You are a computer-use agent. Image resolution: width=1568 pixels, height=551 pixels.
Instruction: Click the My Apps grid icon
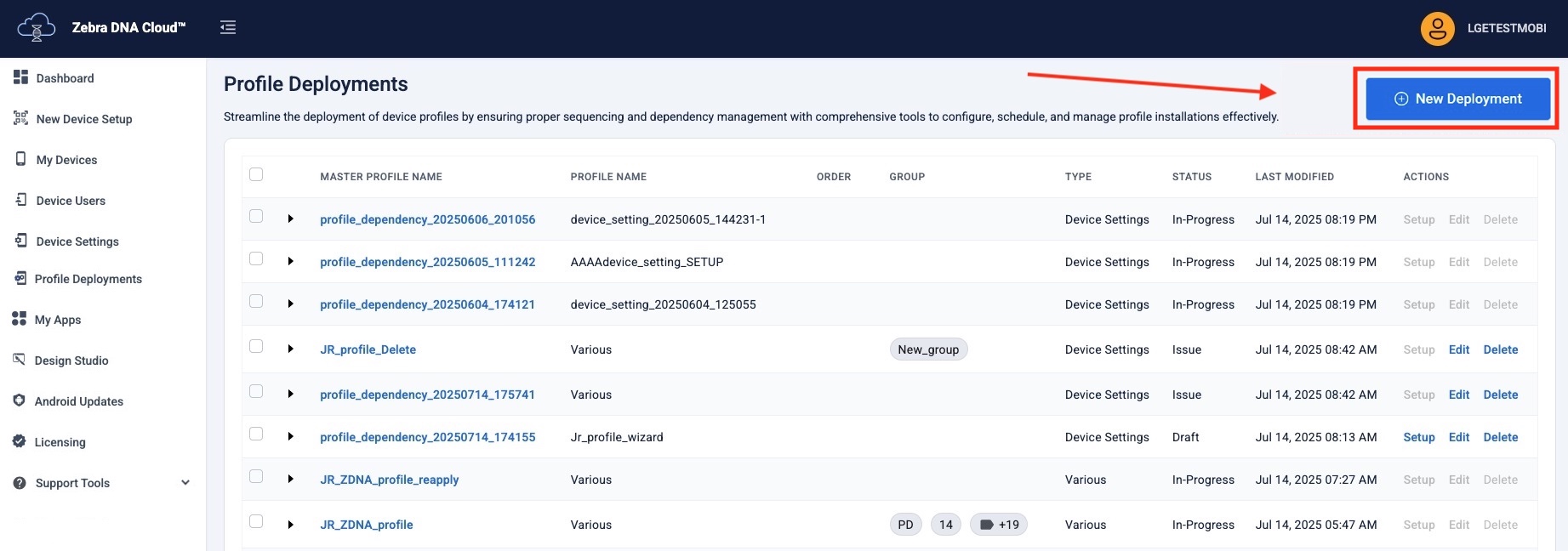coord(20,319)
